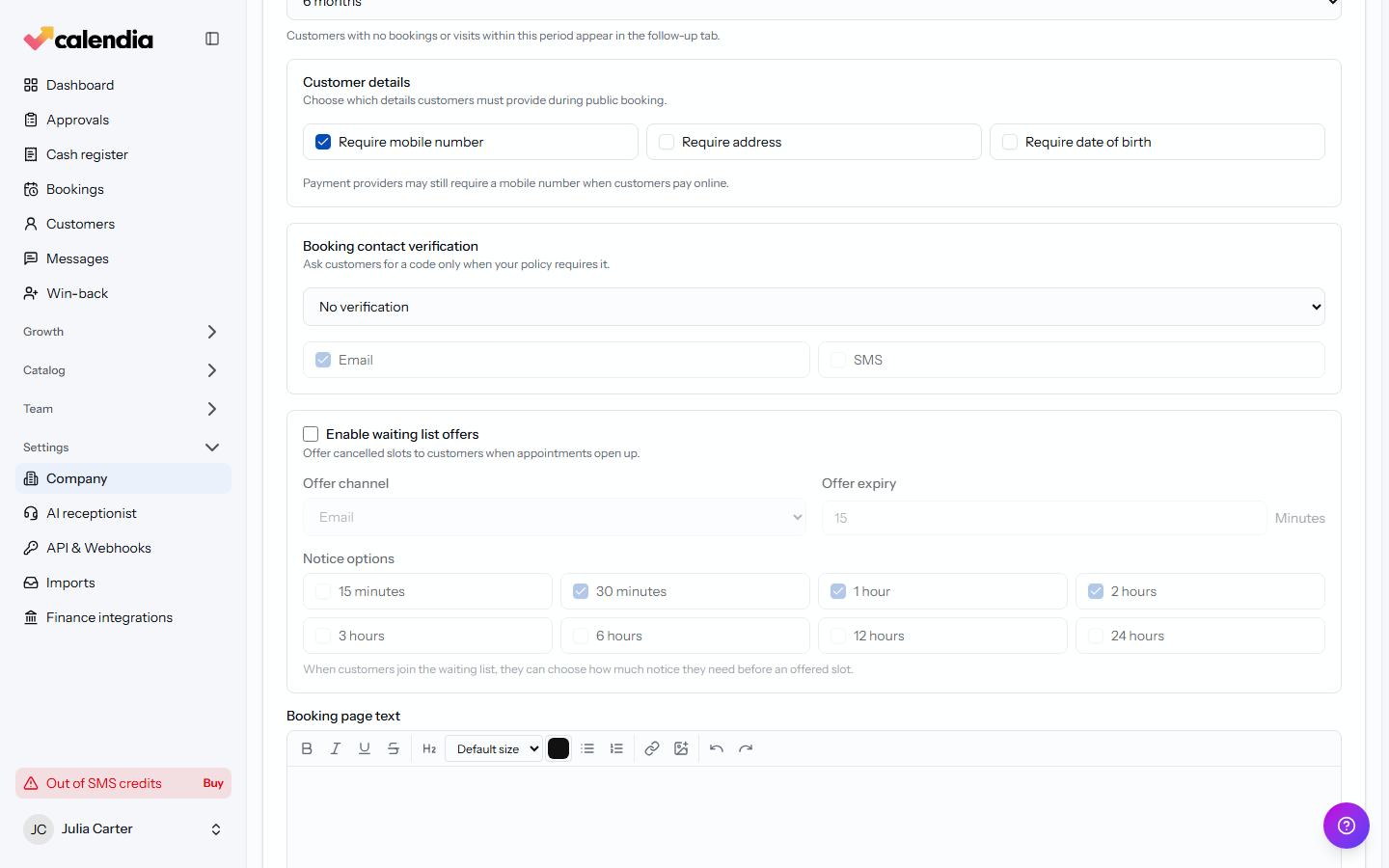Check the 15 minutes notice option
This screenshot has height=868, width=1389.
pos(323,591)
